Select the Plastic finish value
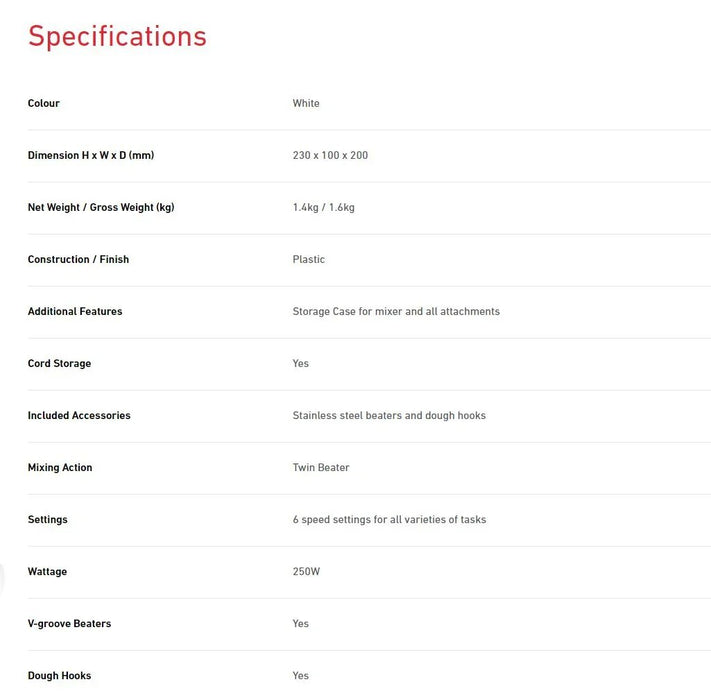Screen dimensions: 711x700 309,260
